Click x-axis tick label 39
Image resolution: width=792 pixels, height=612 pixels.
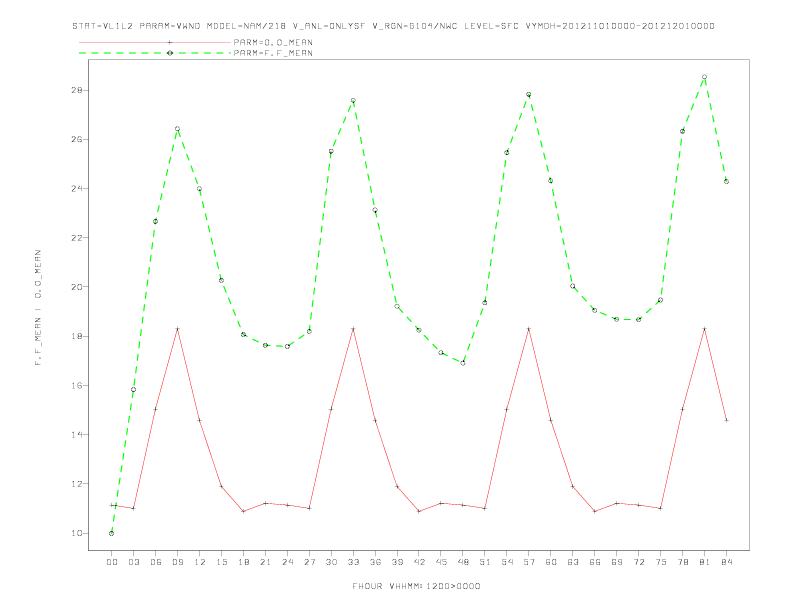397,562
